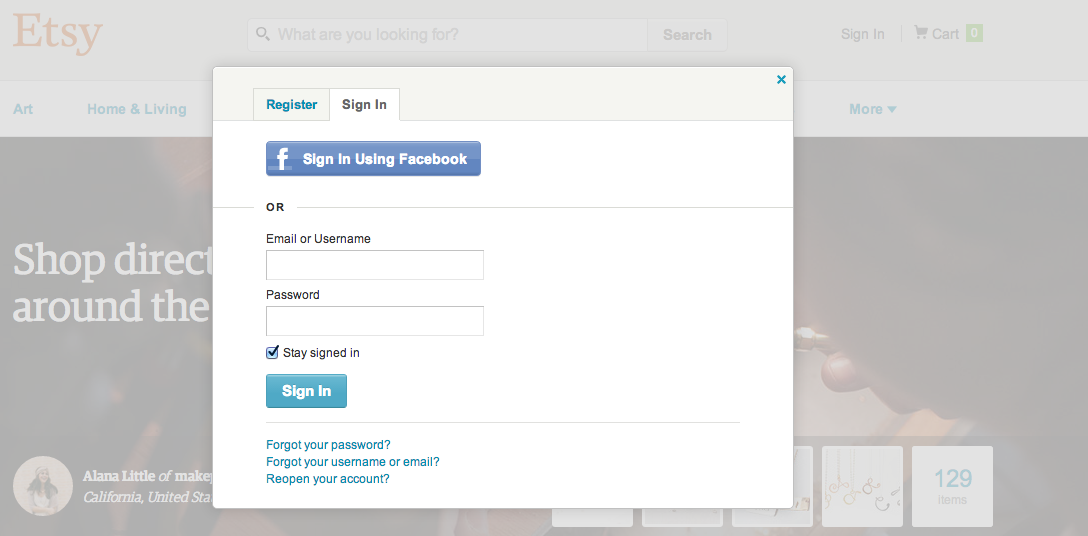Image resolution: width=1088 pixels, height=536 pixels.
Task: Click the Reopen your account link
Action: 328,479
